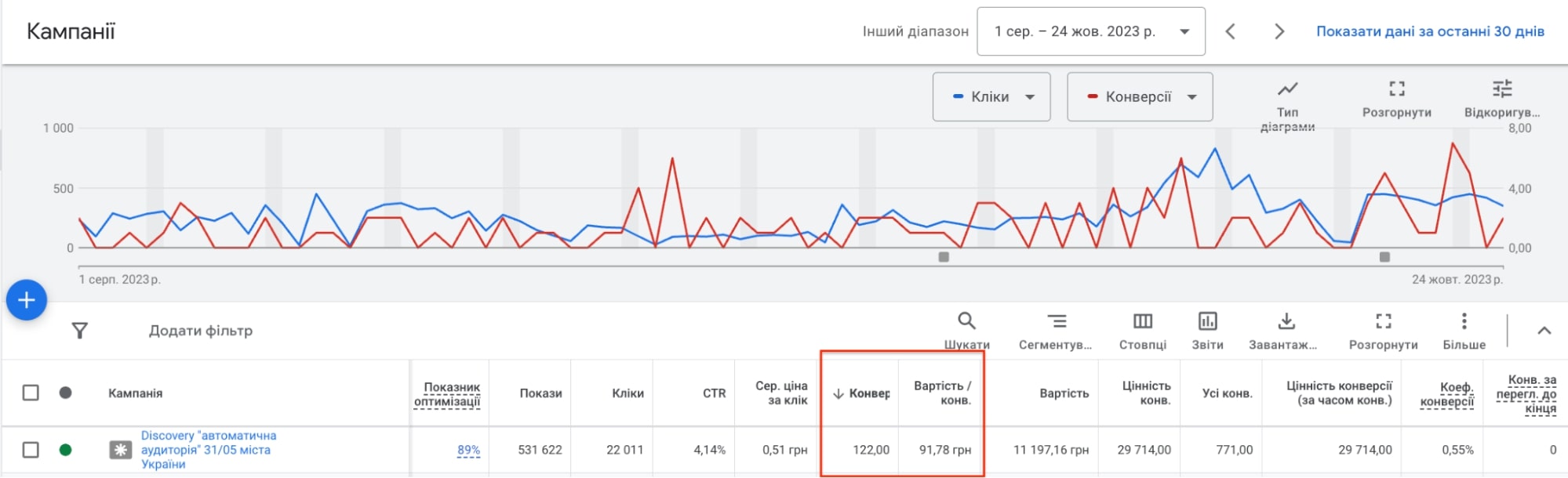1568x478 pixels.
Task: Expand the Конверсії metric dropdown
Action: pos(1140,97)
